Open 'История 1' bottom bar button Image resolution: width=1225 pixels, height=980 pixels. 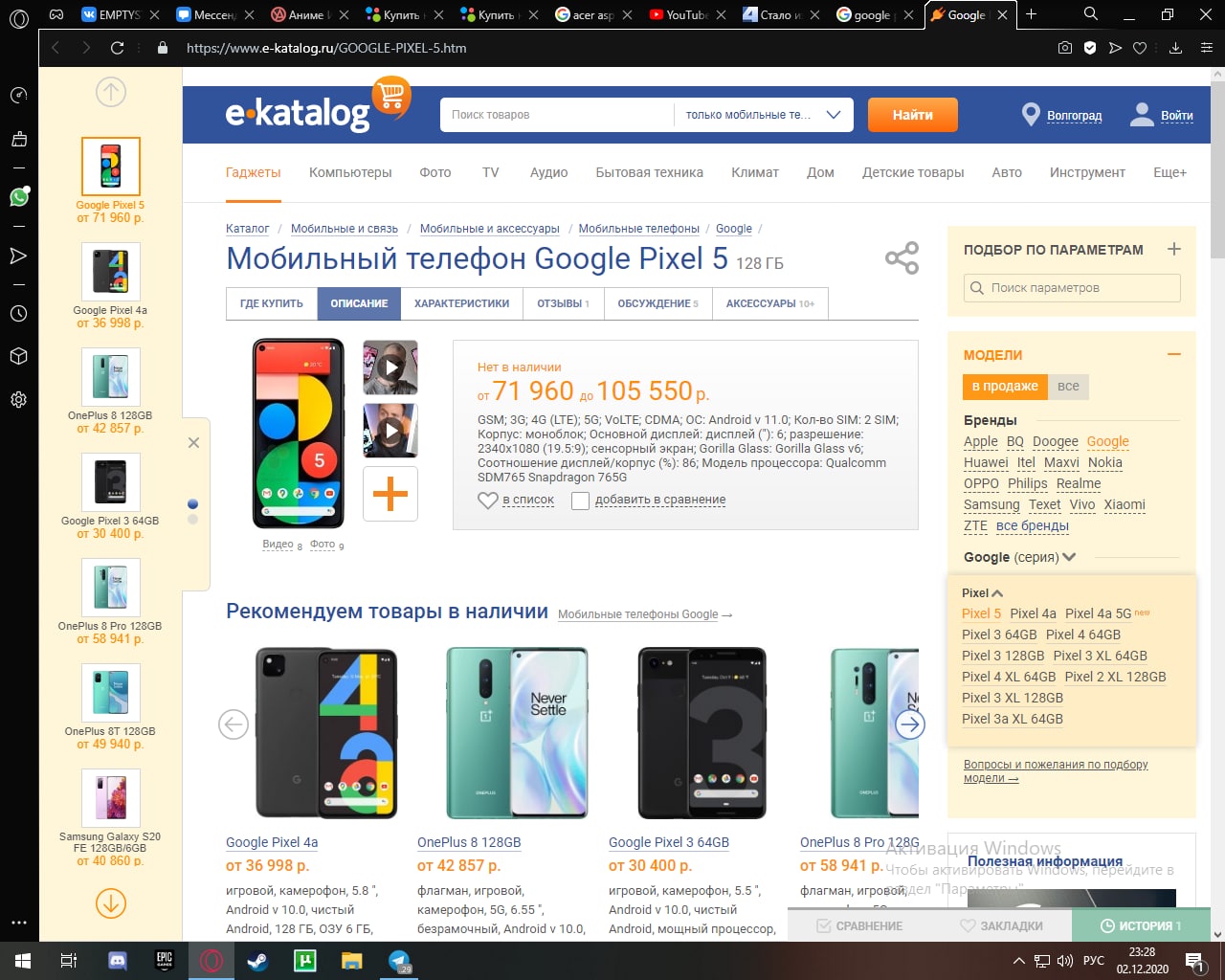(x=1141, y=925)
